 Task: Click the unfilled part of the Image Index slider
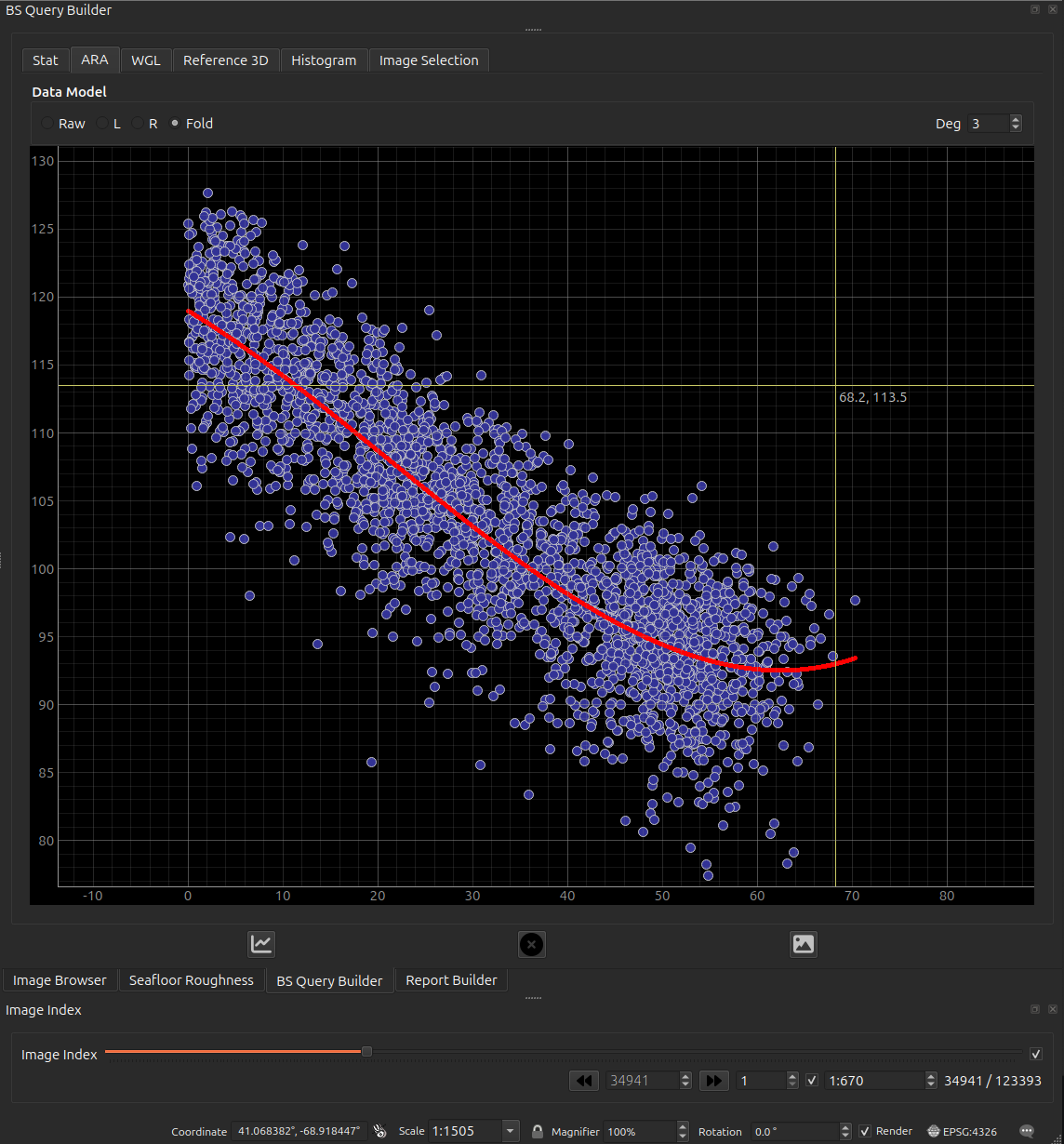[696, 1052]
